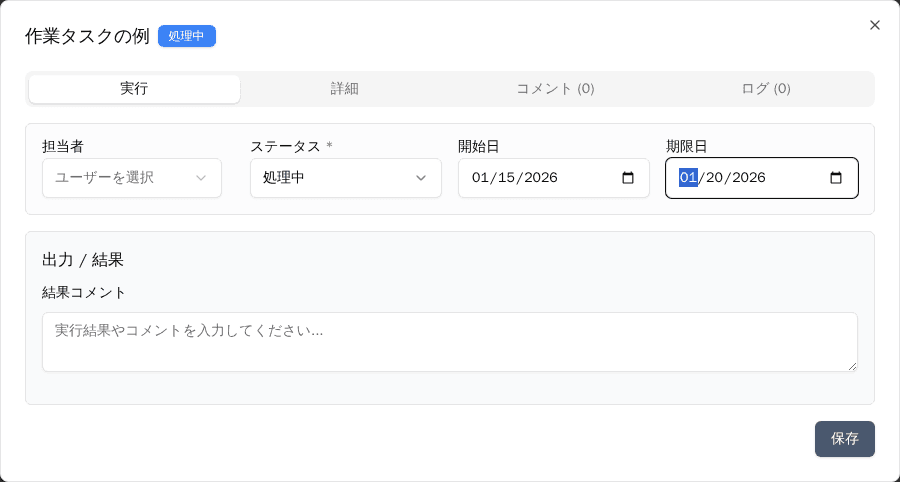Open the ログ (0) tab
The width and height of the screenshot is (900, 482).
pyautogui.click(x=766, y=89)
